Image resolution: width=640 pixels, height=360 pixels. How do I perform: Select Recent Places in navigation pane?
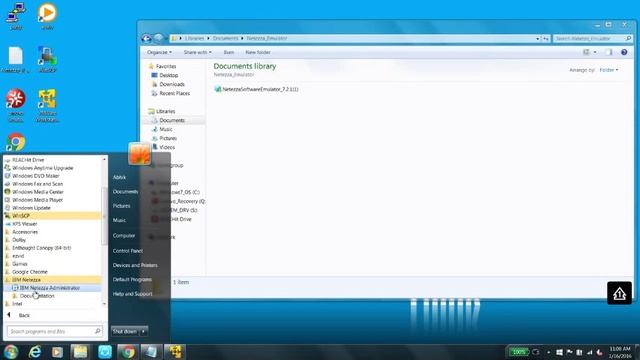(x=174, y=93)
